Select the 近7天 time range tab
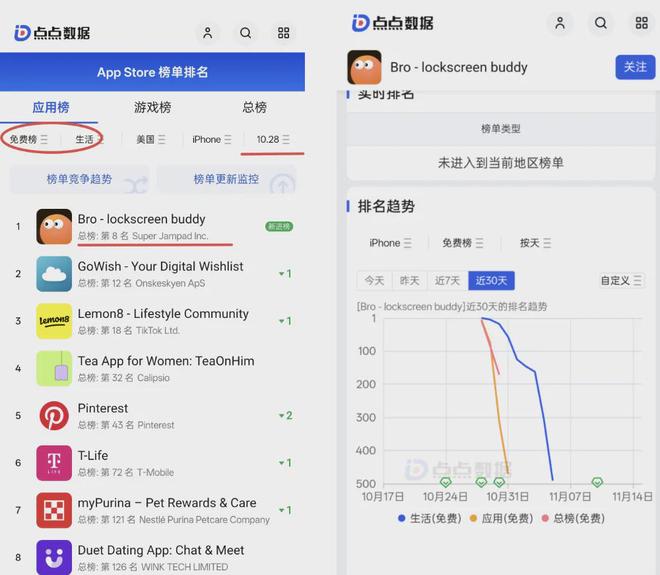This screenshot has height=575, width=660. click(x=447, y=280)
